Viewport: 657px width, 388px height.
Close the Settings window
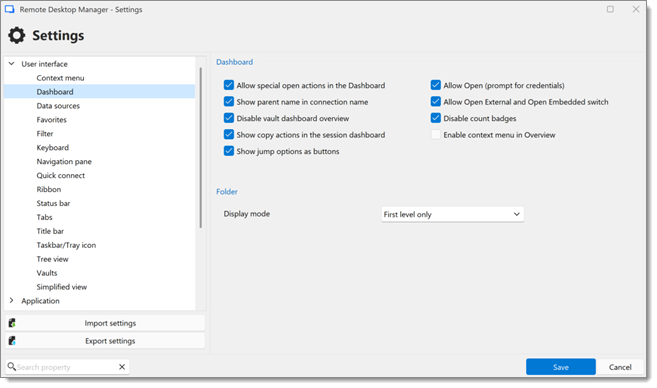(x=636, y=9)
